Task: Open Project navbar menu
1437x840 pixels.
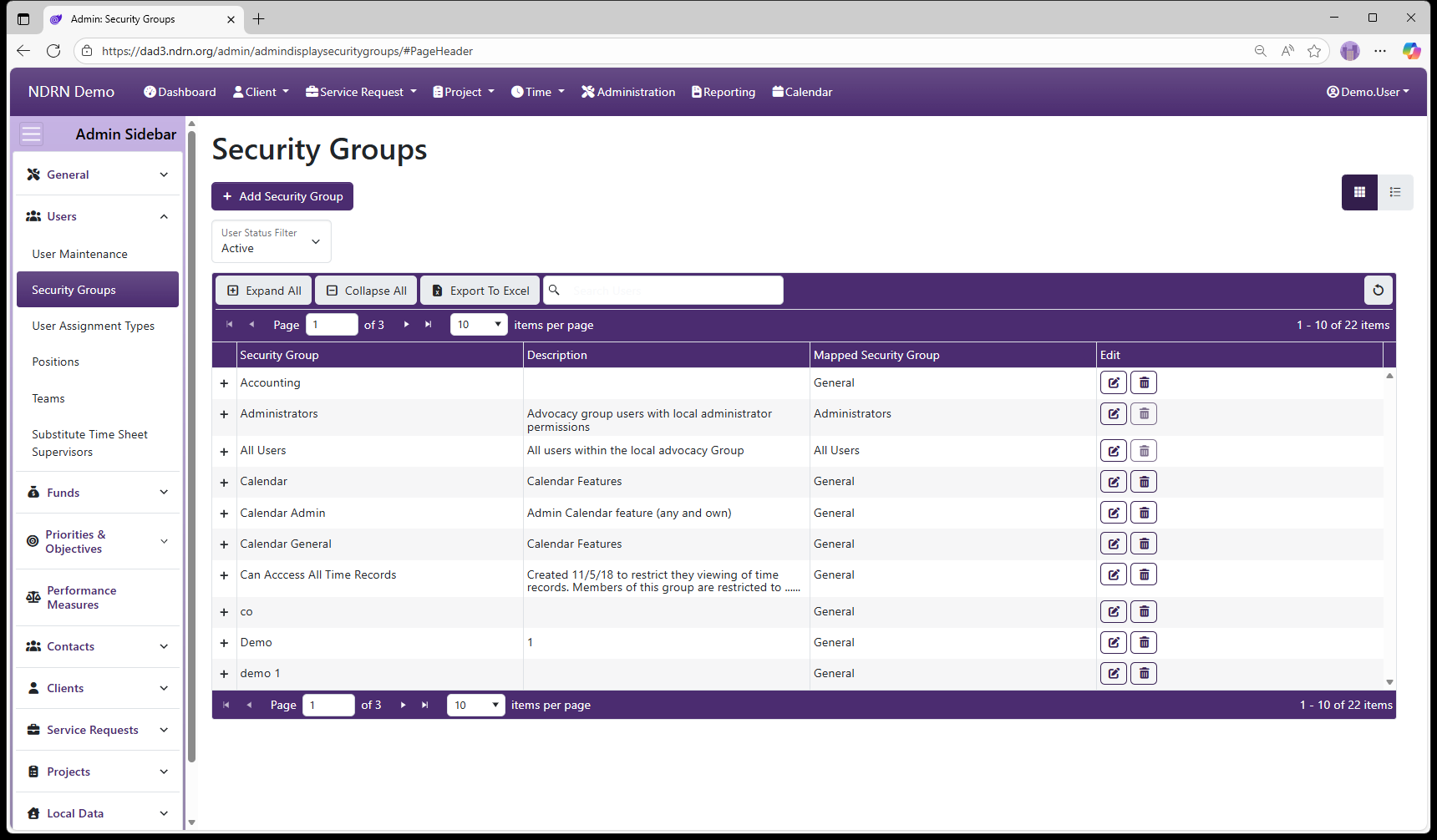Action: (464, 92)
